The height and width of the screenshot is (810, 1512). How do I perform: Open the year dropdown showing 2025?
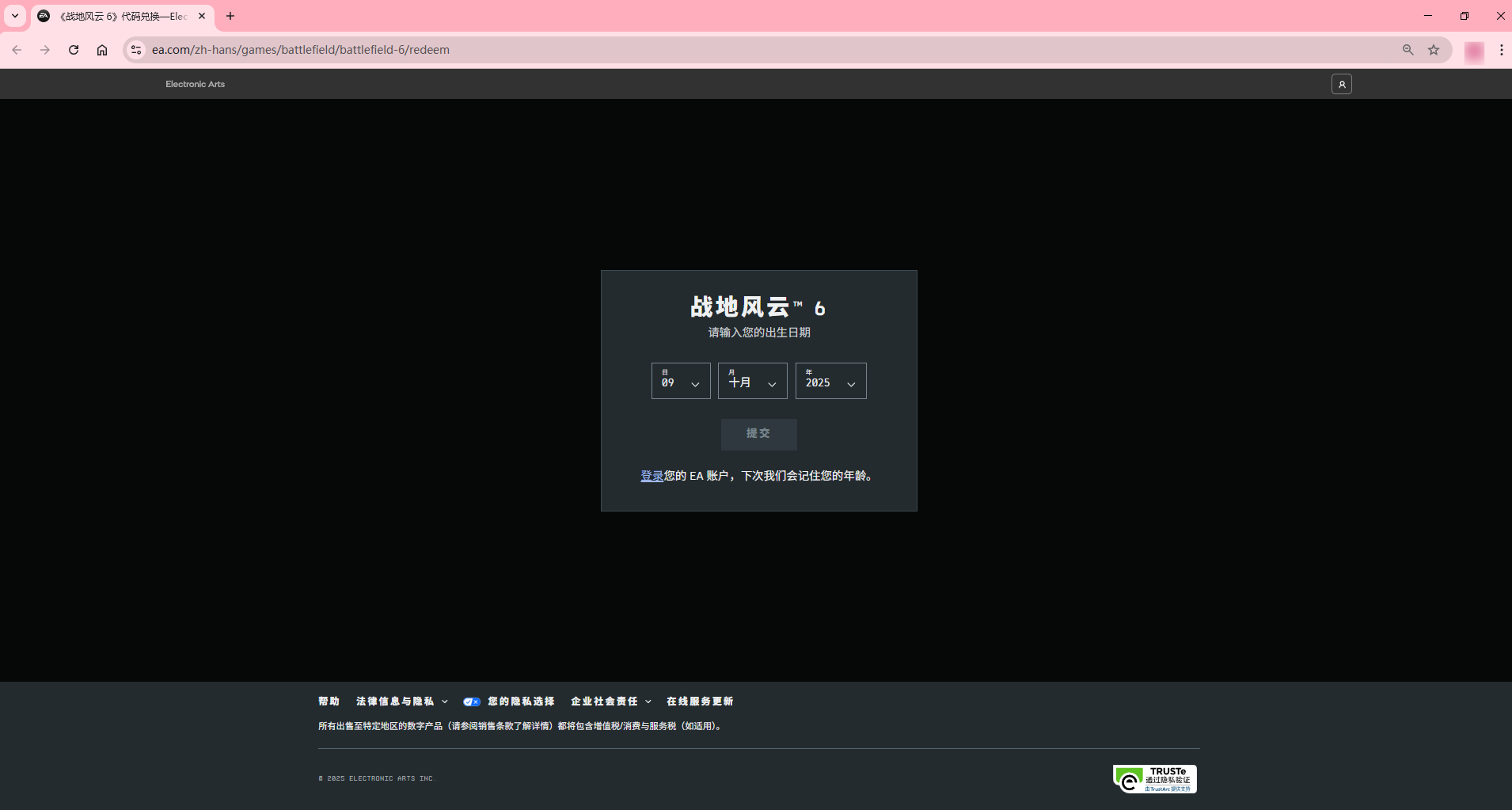click(830, 381)
